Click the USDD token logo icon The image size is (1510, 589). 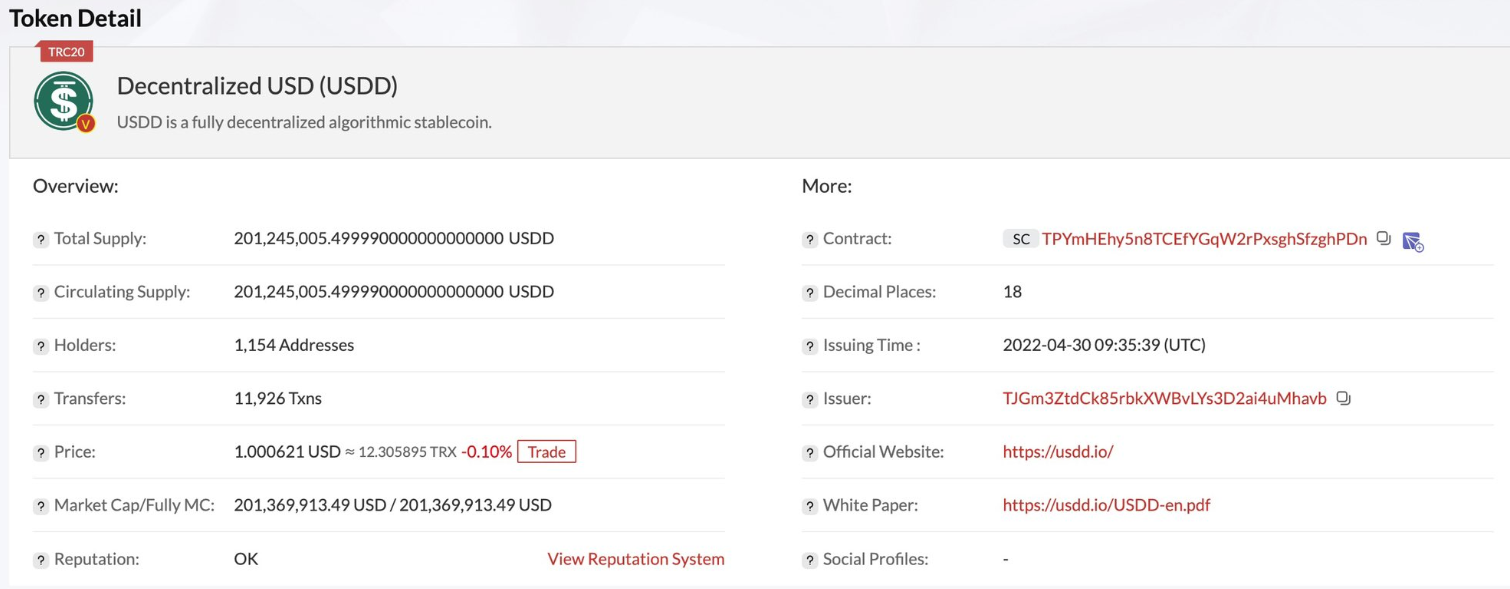pyautogui.click(x=64, y=101)
